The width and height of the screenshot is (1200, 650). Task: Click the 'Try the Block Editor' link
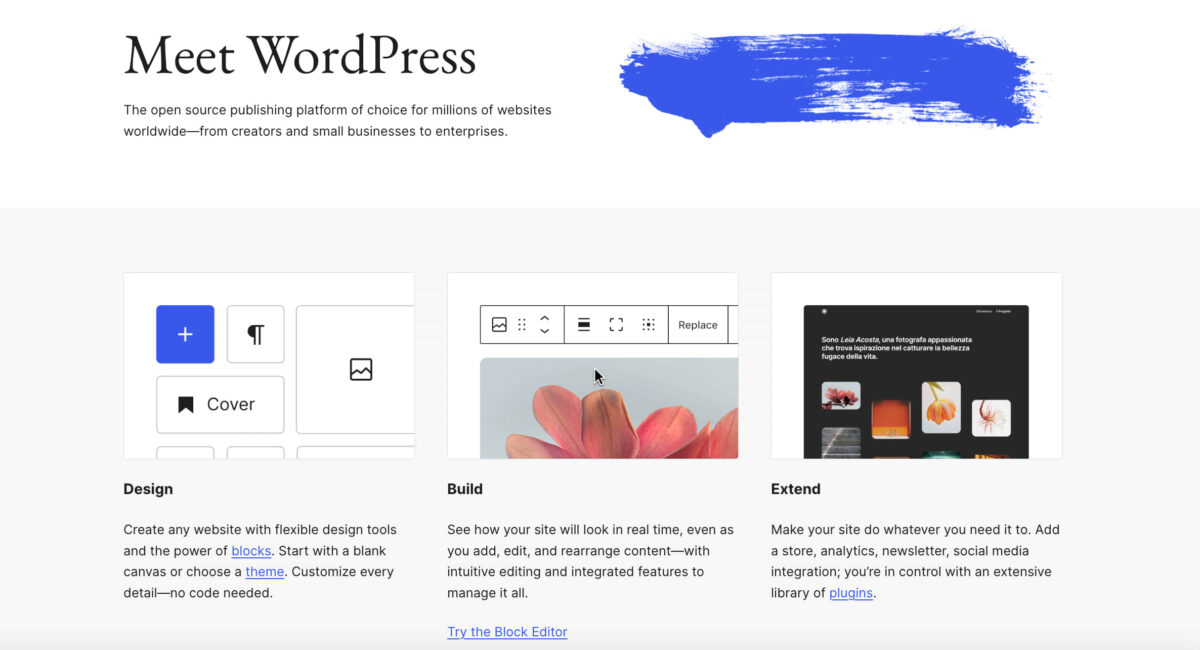[x=507, y=632]
